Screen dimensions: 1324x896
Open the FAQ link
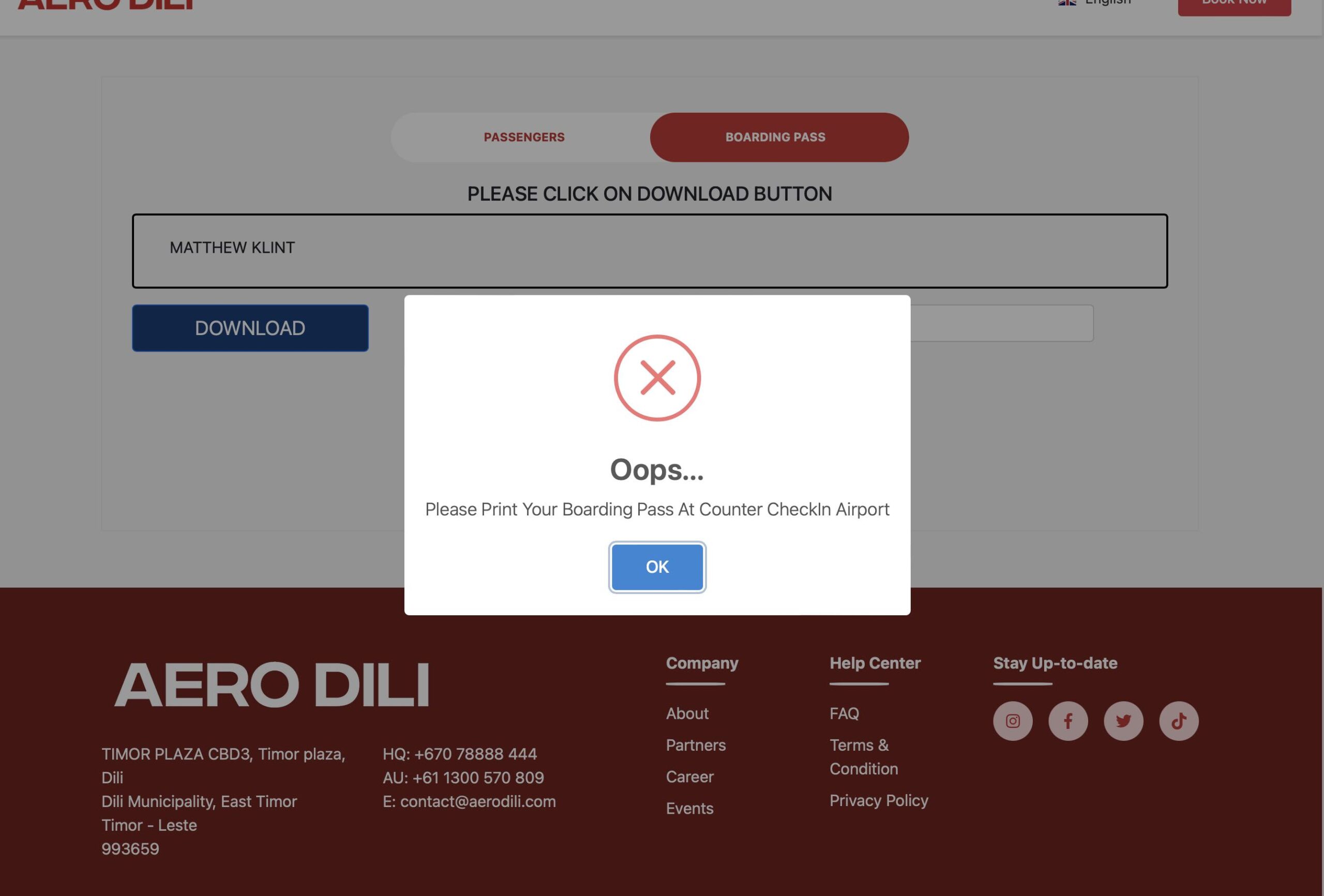pos(844,713)
